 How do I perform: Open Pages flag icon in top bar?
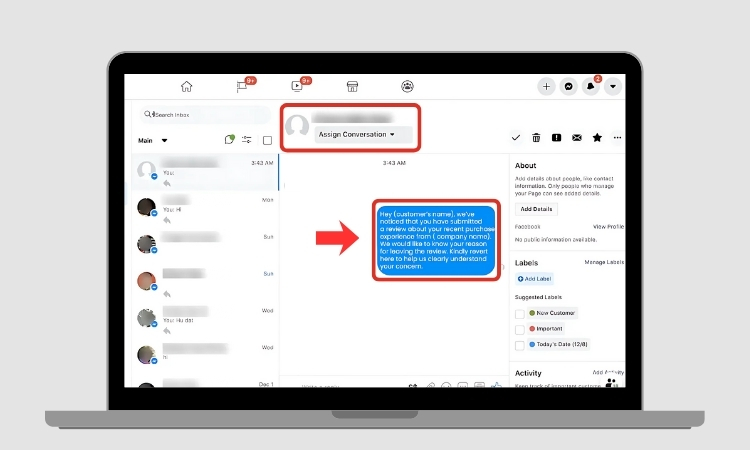coord(242,87)
